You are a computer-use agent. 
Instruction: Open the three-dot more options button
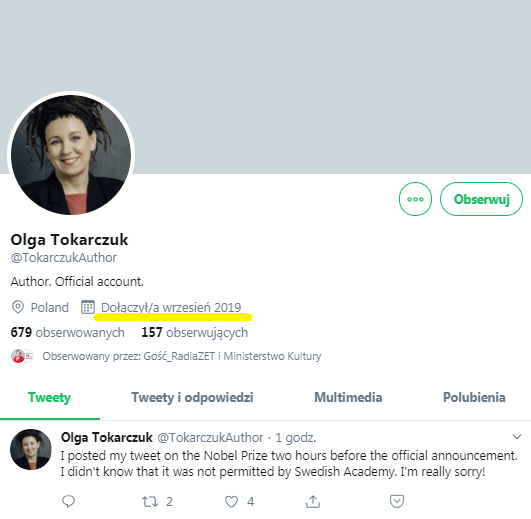click(x=415, y=199)
